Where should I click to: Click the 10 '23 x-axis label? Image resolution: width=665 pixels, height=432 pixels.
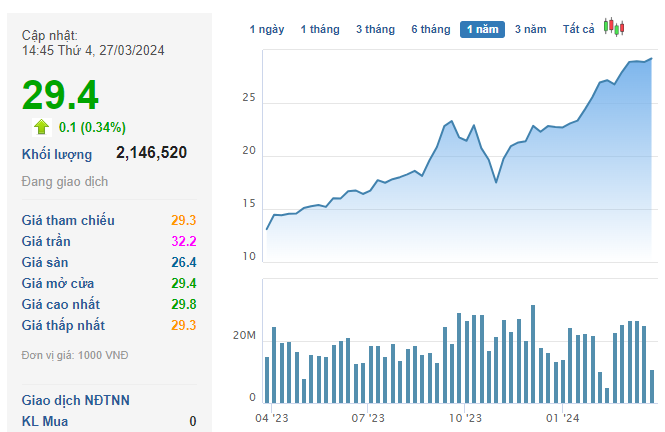click(x=465, y=418)
